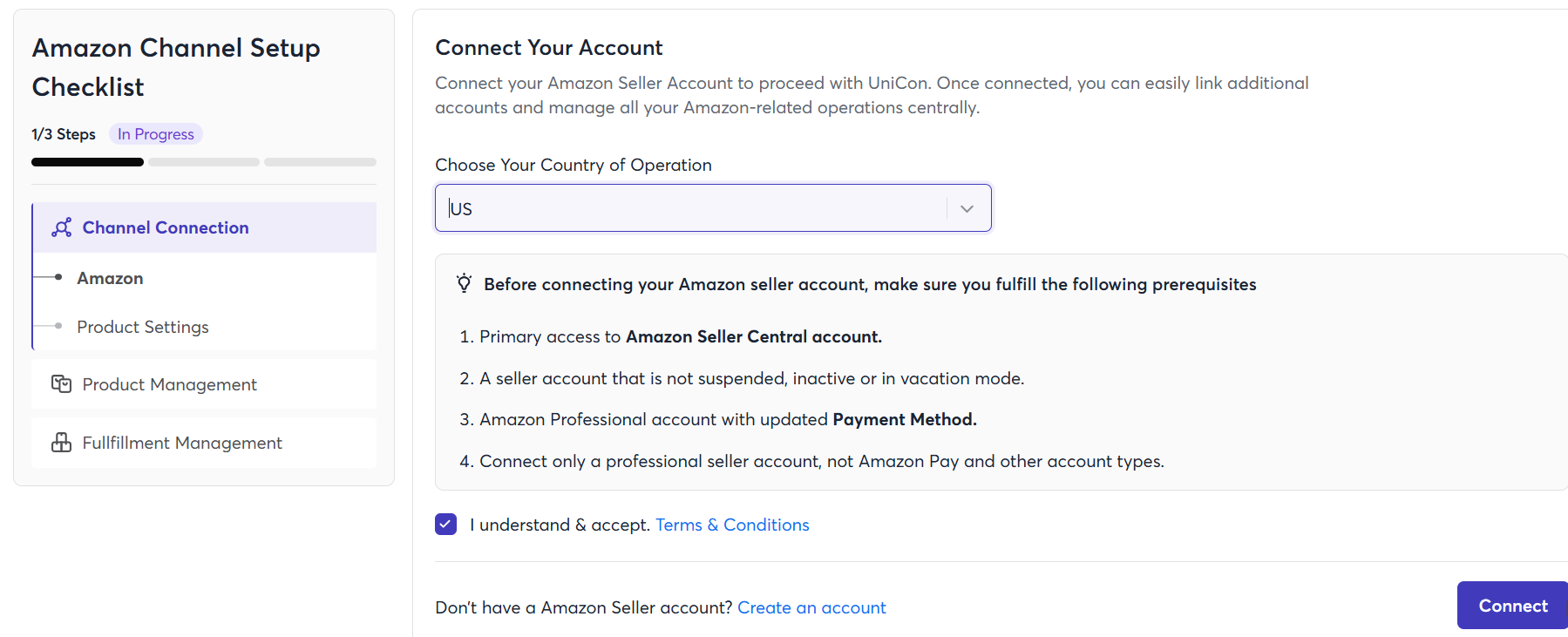Click the filled first progress bar segment
This screenshot has height=637, width=1568.
click(87, 162)
